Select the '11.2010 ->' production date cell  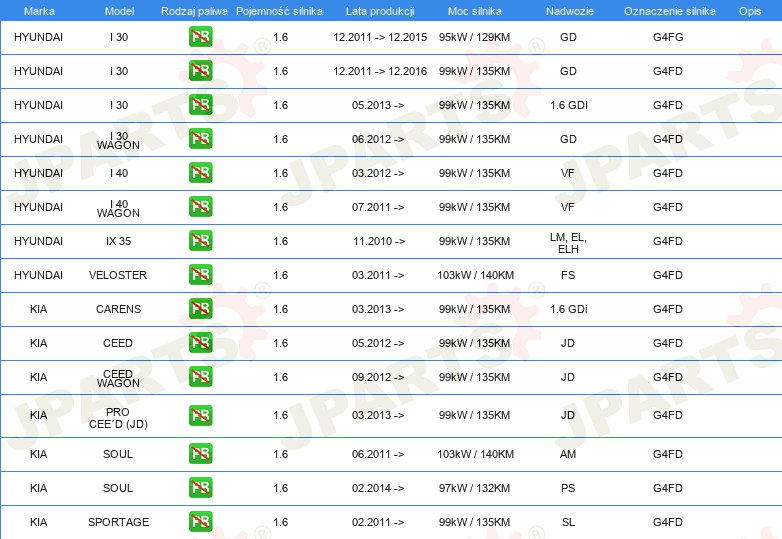click(379, 241)
